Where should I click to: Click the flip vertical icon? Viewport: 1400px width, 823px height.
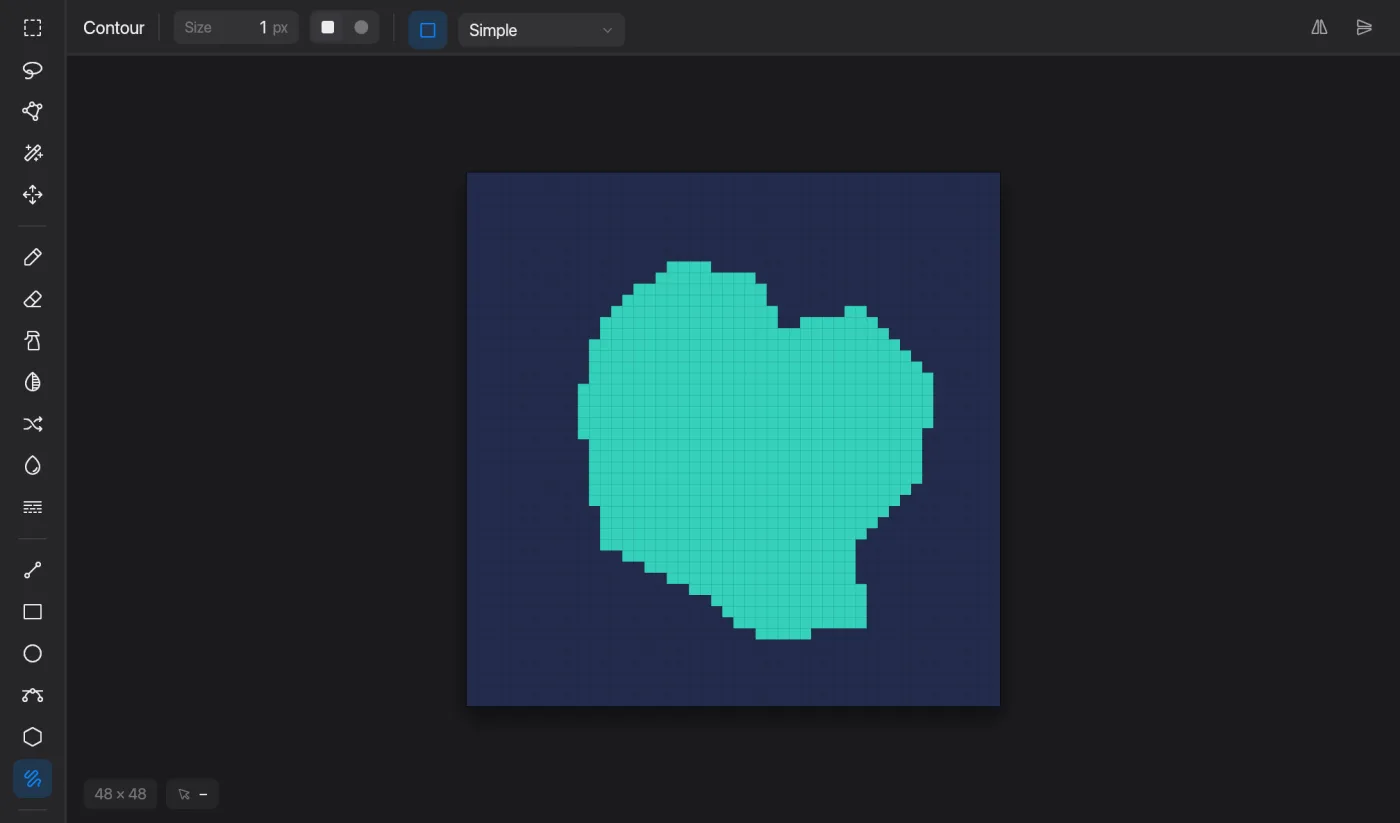point(1364,28)
